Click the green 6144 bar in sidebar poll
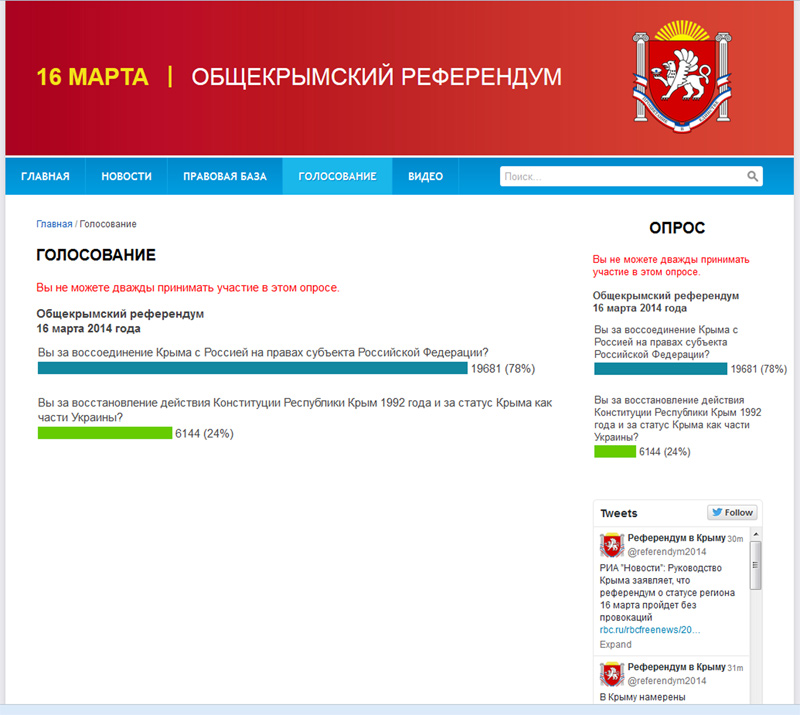The height and width of the screenshot is (715, 800). coord(614,451)
